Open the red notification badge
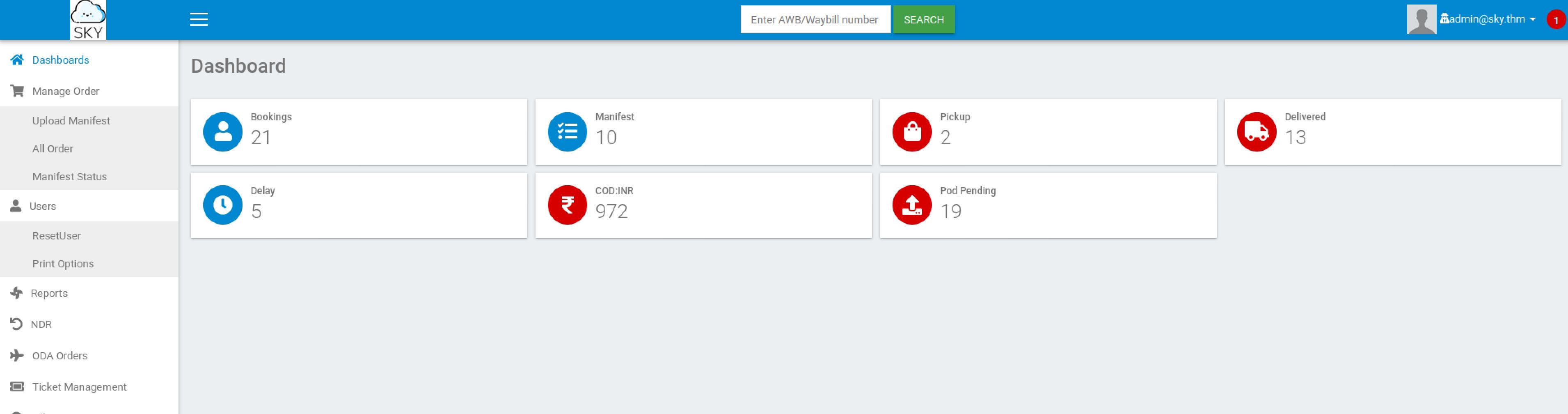Image resolution: width=1568 pixels, height=414 pixels. pyautogui.click(x=1555, y=20)
